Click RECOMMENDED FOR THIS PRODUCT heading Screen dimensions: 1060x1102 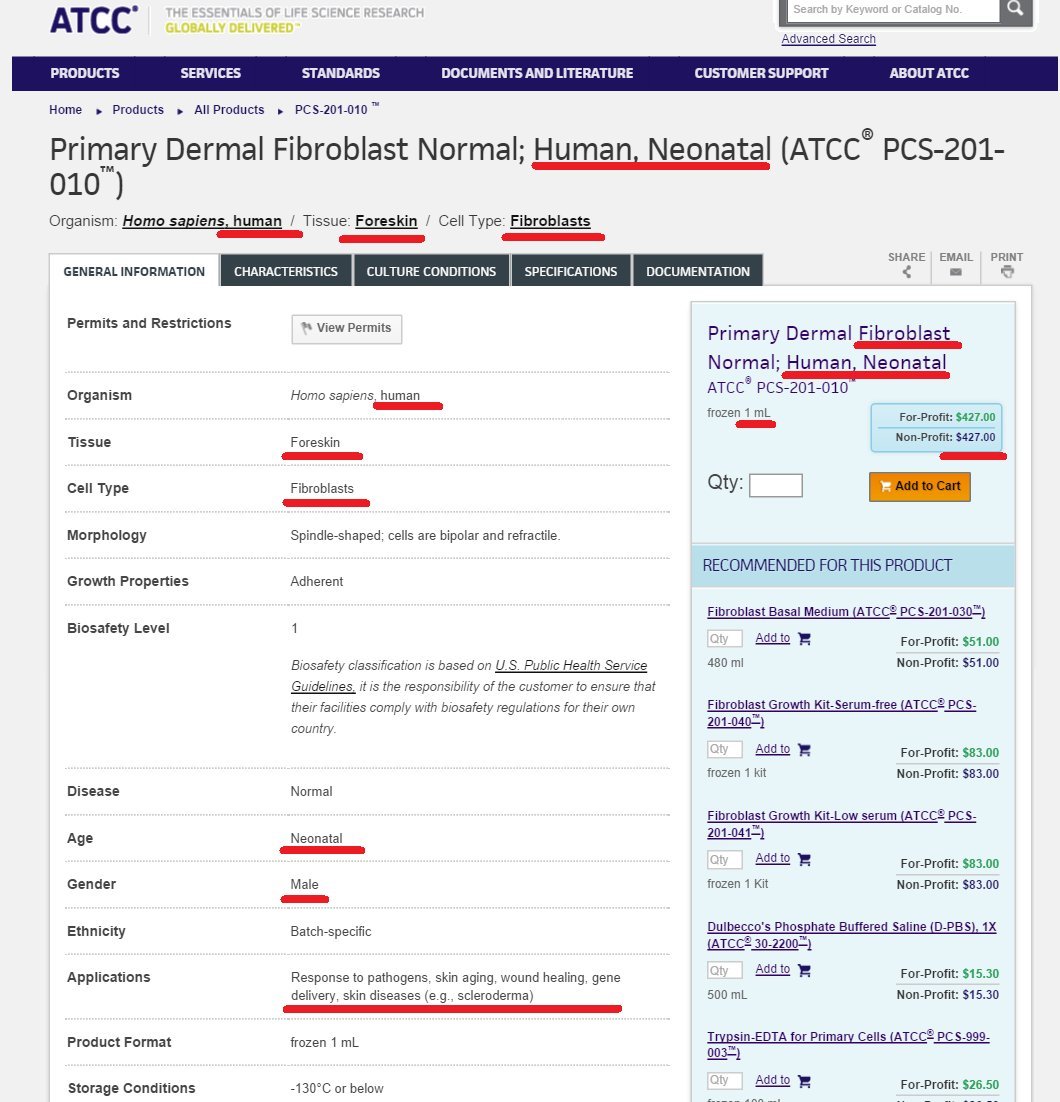[x=827, y=566]
